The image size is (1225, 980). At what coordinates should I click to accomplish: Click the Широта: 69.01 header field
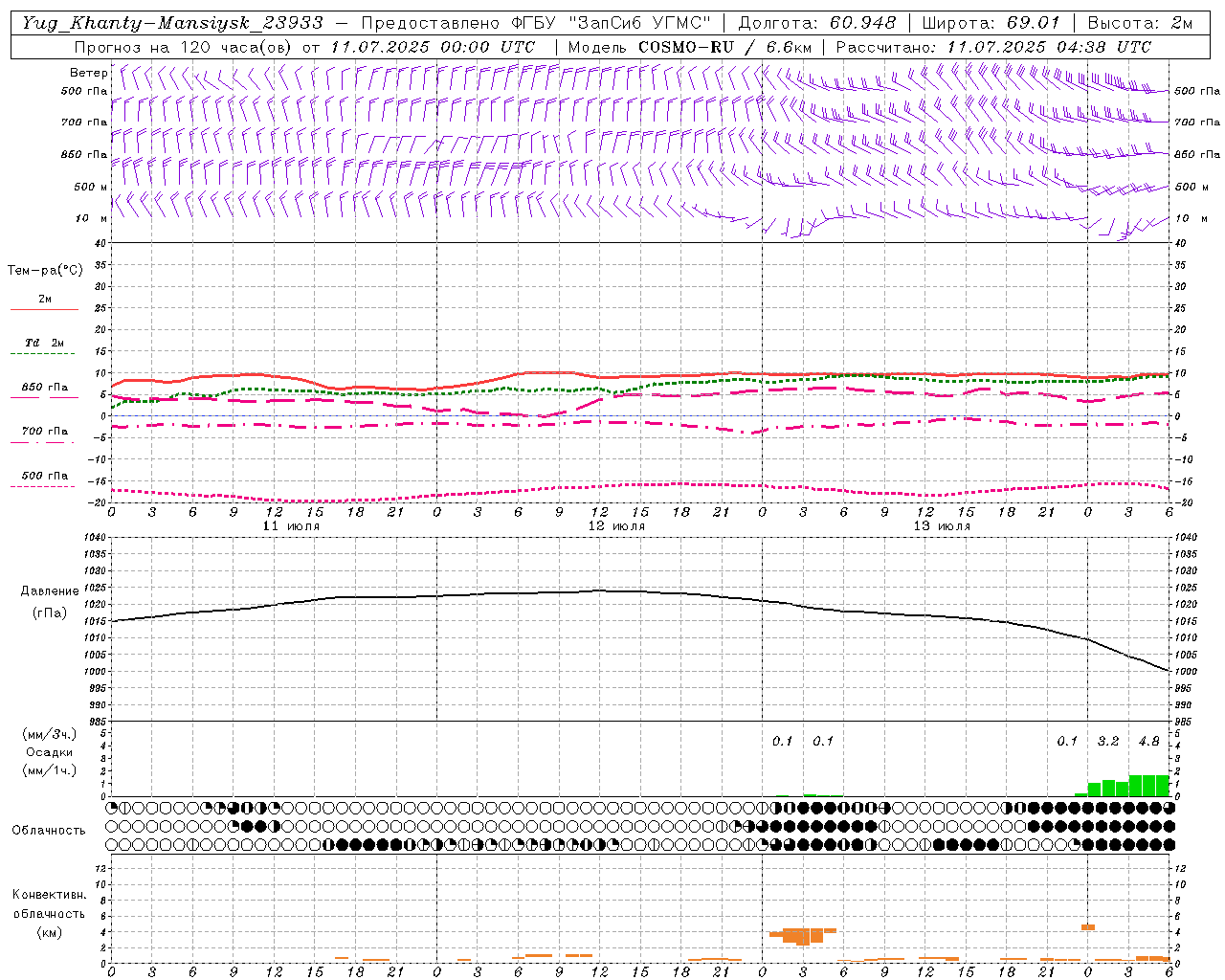click(991, 23)
